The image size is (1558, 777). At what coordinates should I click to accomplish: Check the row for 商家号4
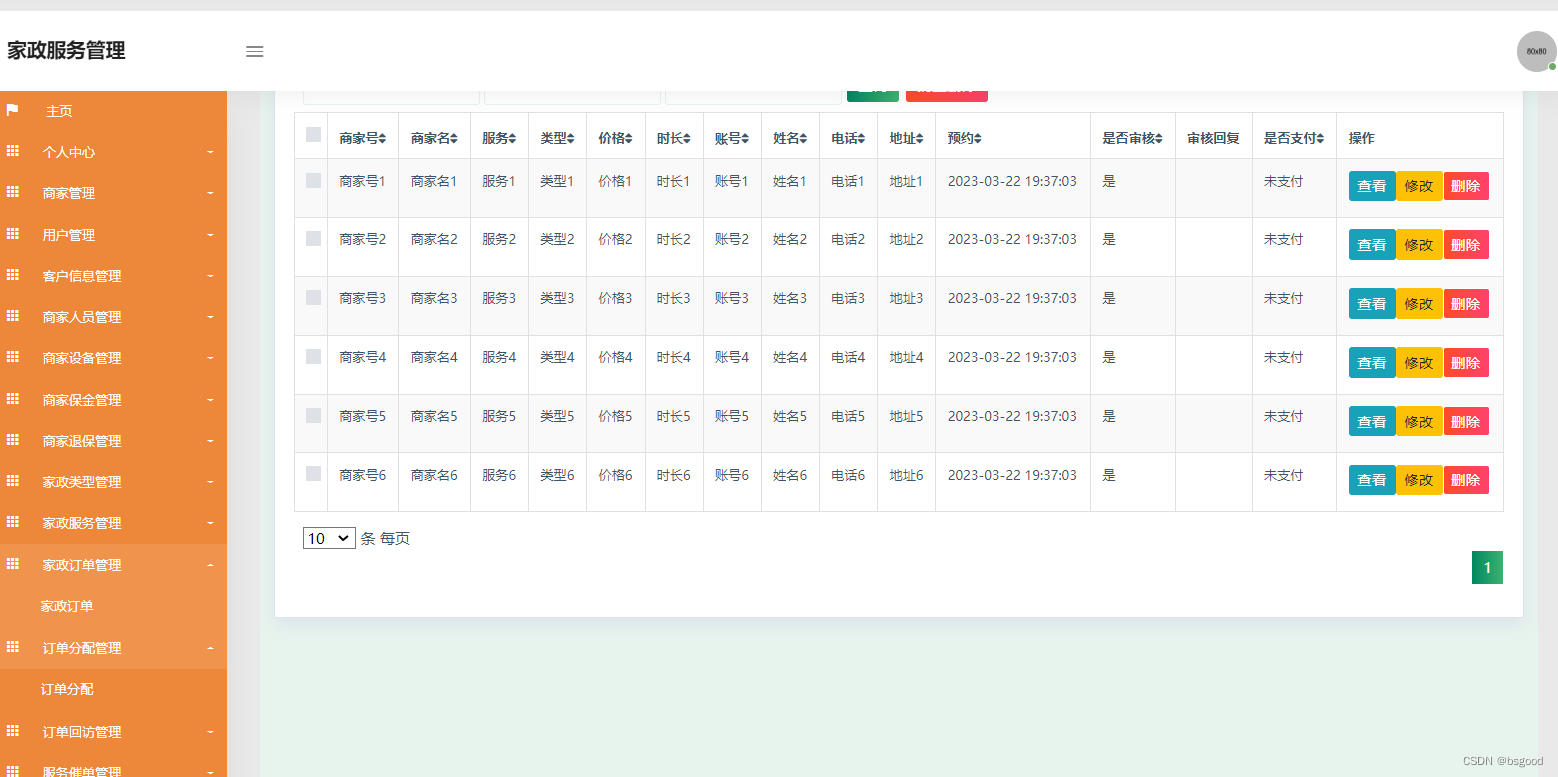(x=313, y=356)
